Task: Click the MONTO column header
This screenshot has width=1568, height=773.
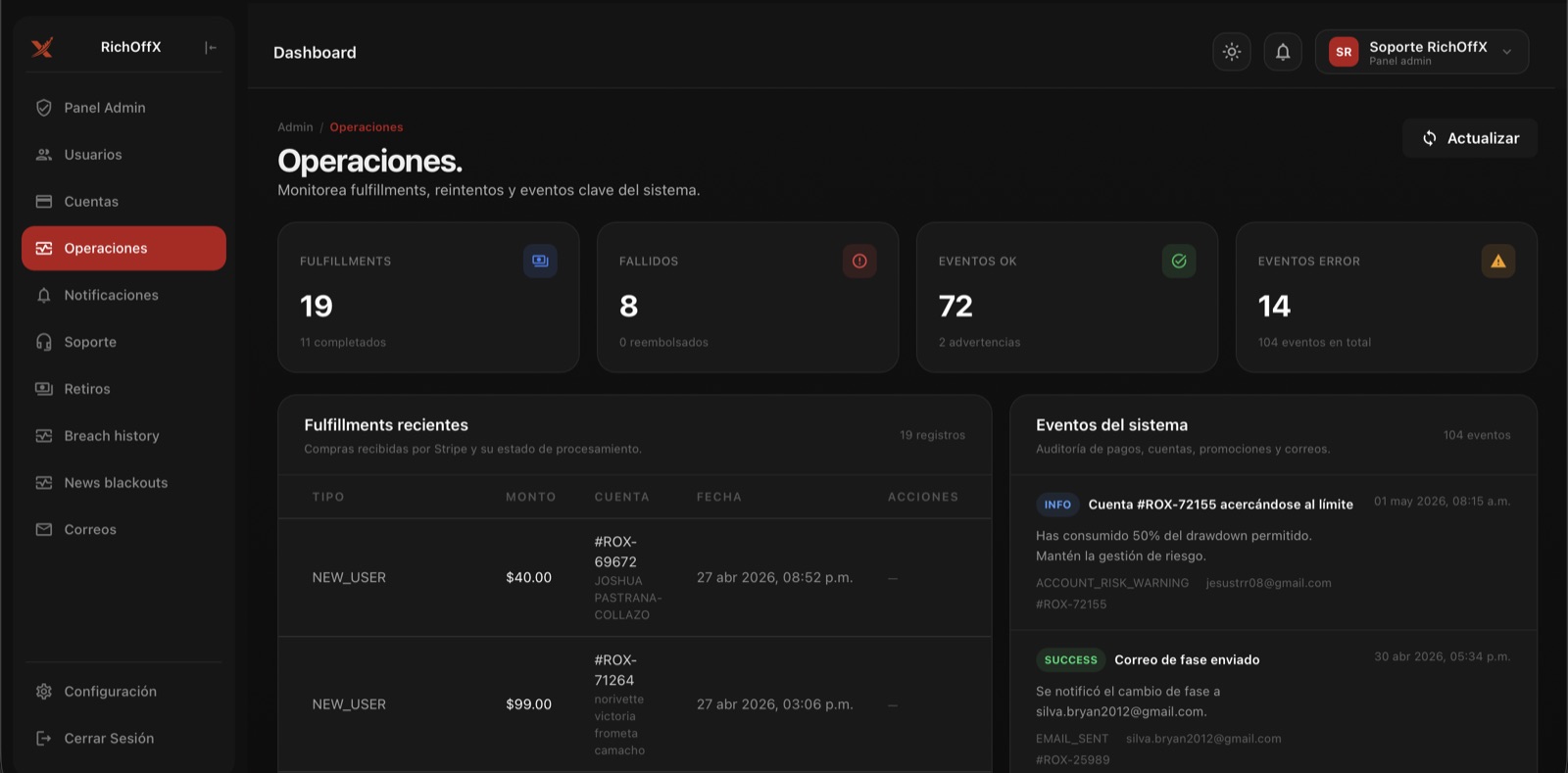Action: click(x=531, y=497)
